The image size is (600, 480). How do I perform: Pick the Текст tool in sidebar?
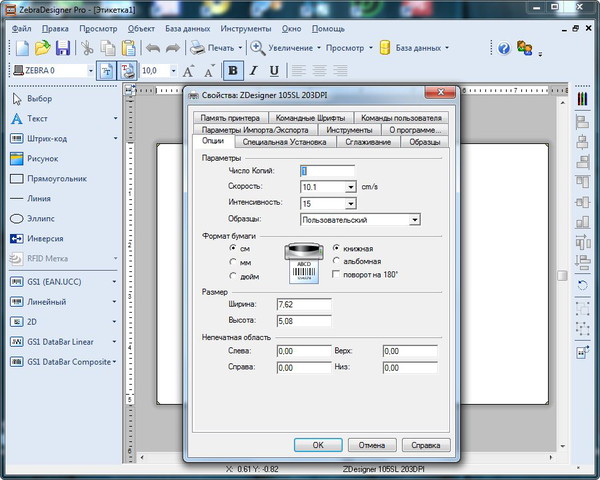pos(38,118)
